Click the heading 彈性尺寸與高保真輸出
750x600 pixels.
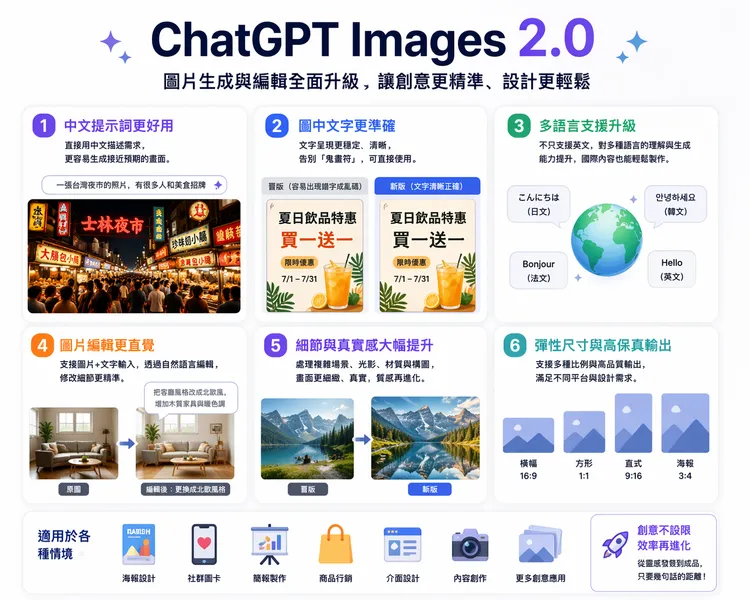click(603, 345)
